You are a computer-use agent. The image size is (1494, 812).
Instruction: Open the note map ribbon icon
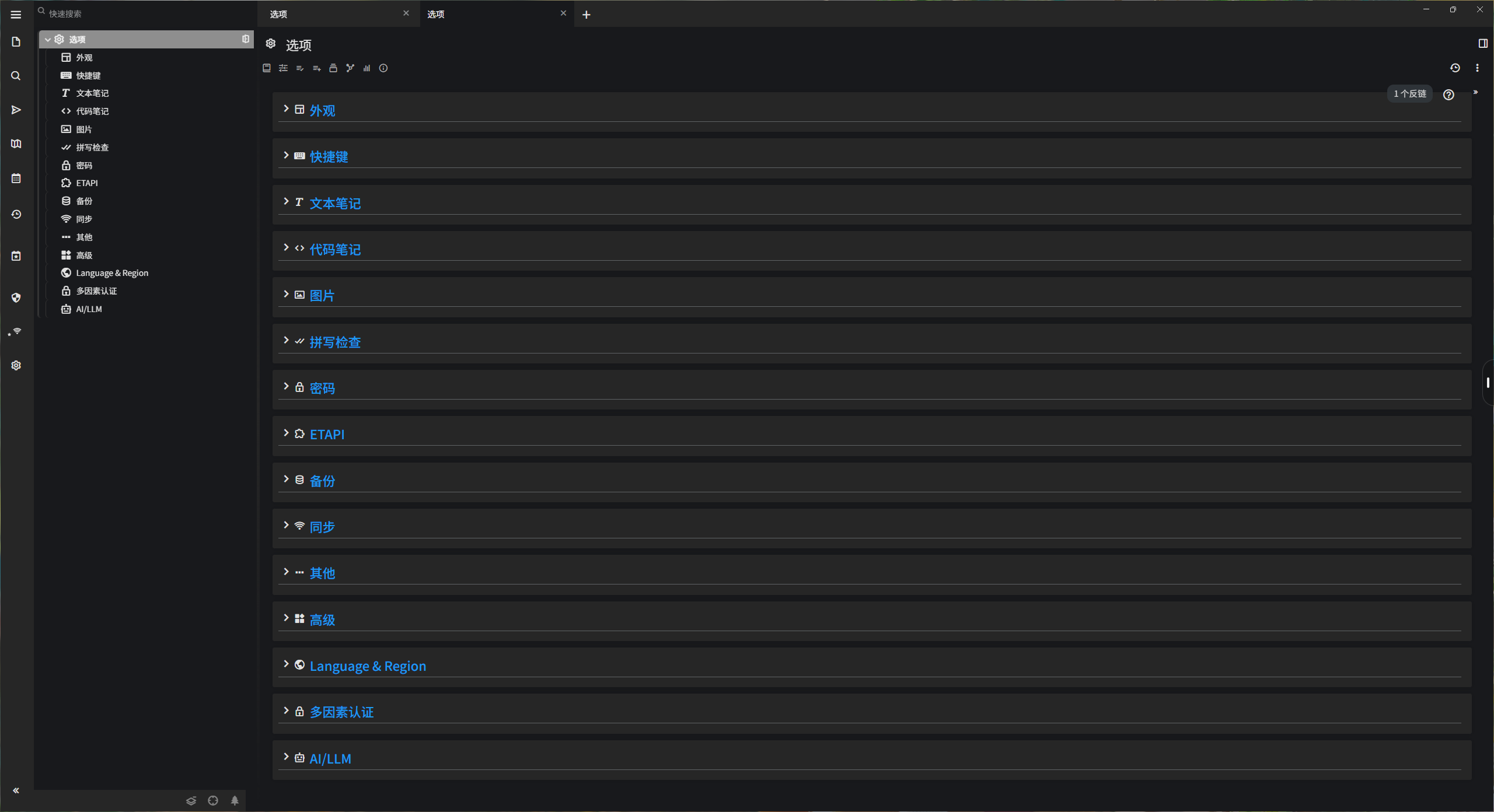350,68
